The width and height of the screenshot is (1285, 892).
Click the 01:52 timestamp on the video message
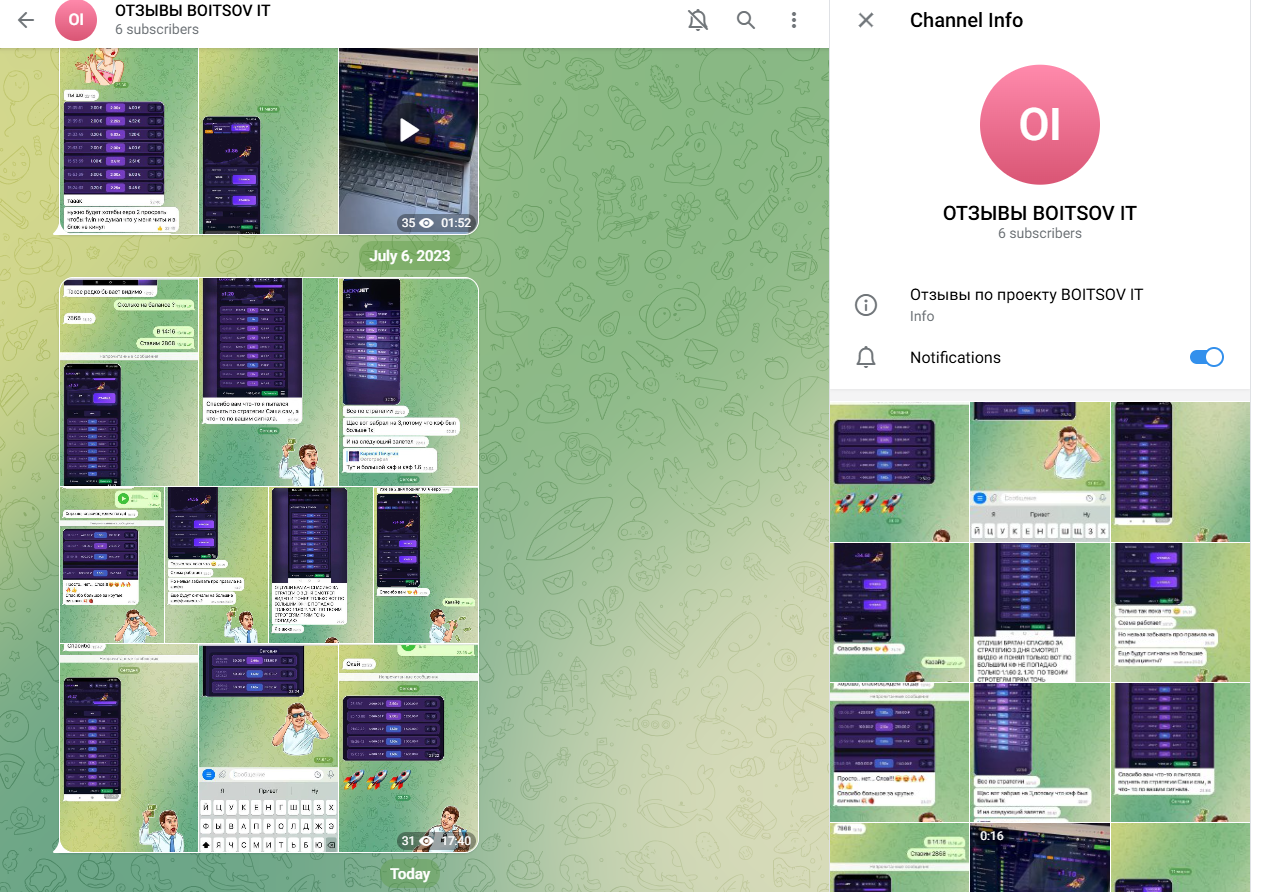[456, 223]
